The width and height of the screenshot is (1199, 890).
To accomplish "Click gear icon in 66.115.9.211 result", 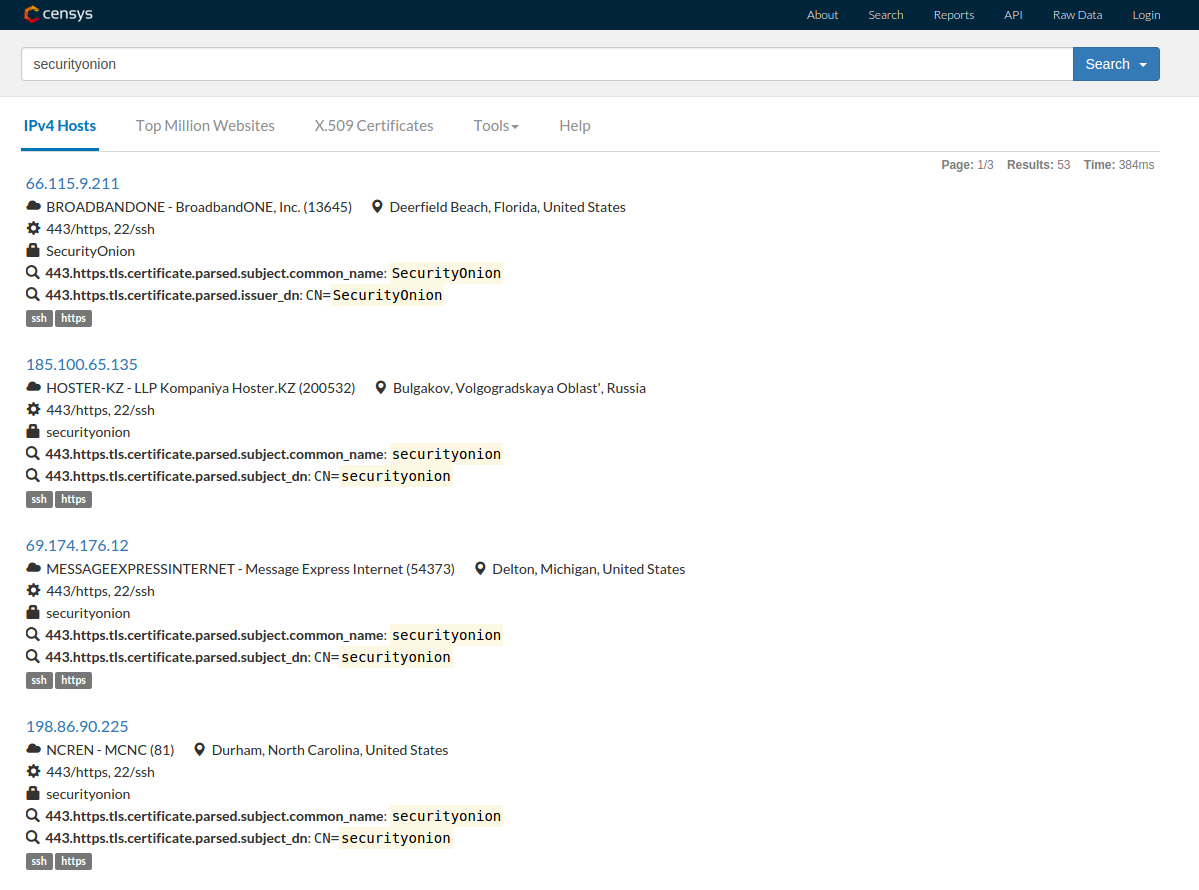I will [34, 229].
